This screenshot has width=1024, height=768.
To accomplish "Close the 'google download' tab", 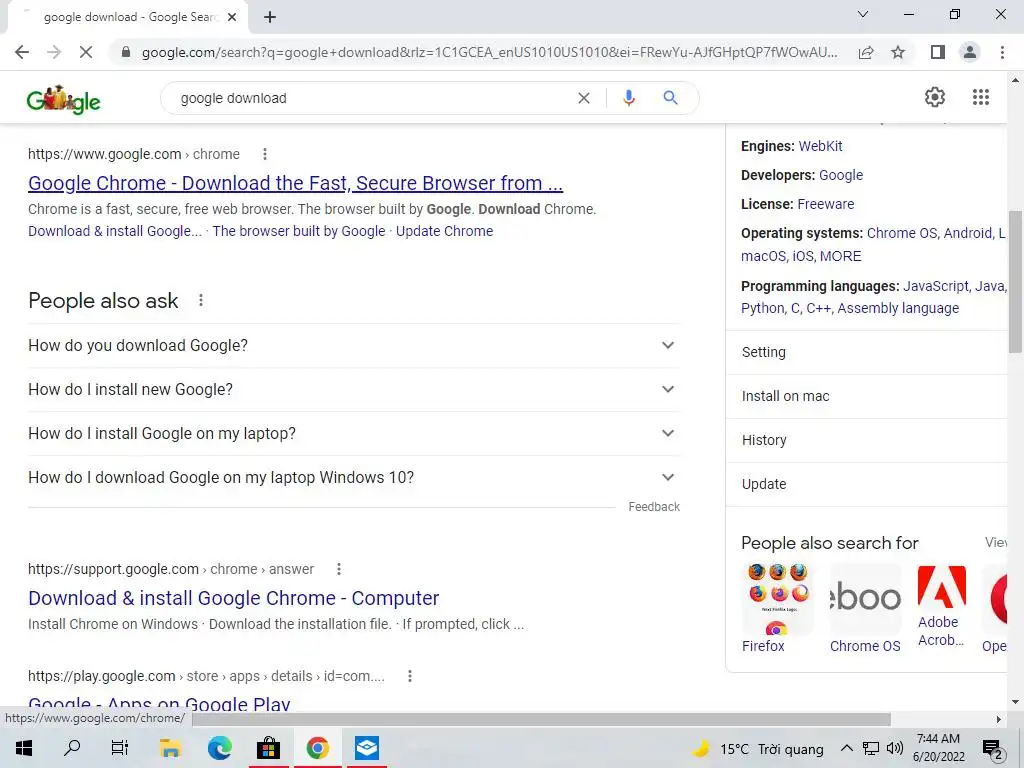I will click(x=232, y=17).
